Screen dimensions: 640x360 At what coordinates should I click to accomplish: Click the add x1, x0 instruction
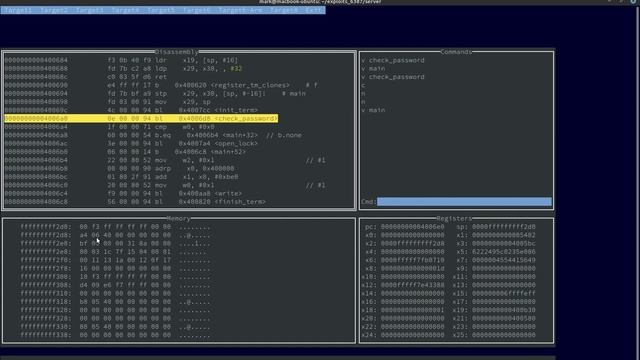121,177
